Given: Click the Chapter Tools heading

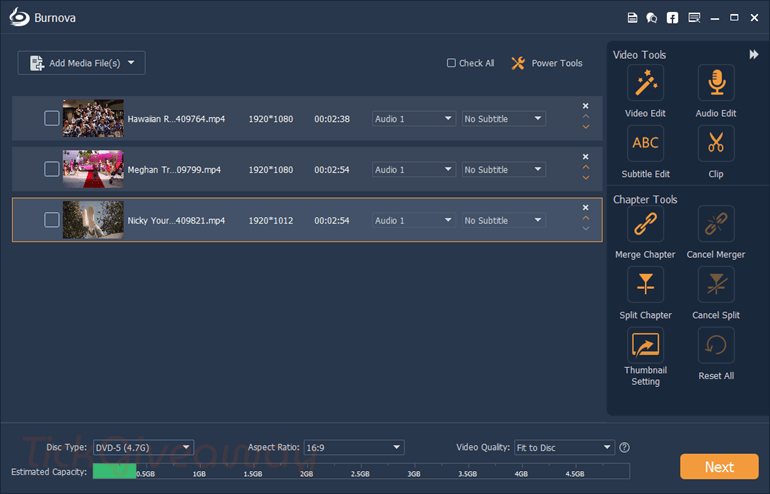Looking at the screenshot, I should (645, 199).
